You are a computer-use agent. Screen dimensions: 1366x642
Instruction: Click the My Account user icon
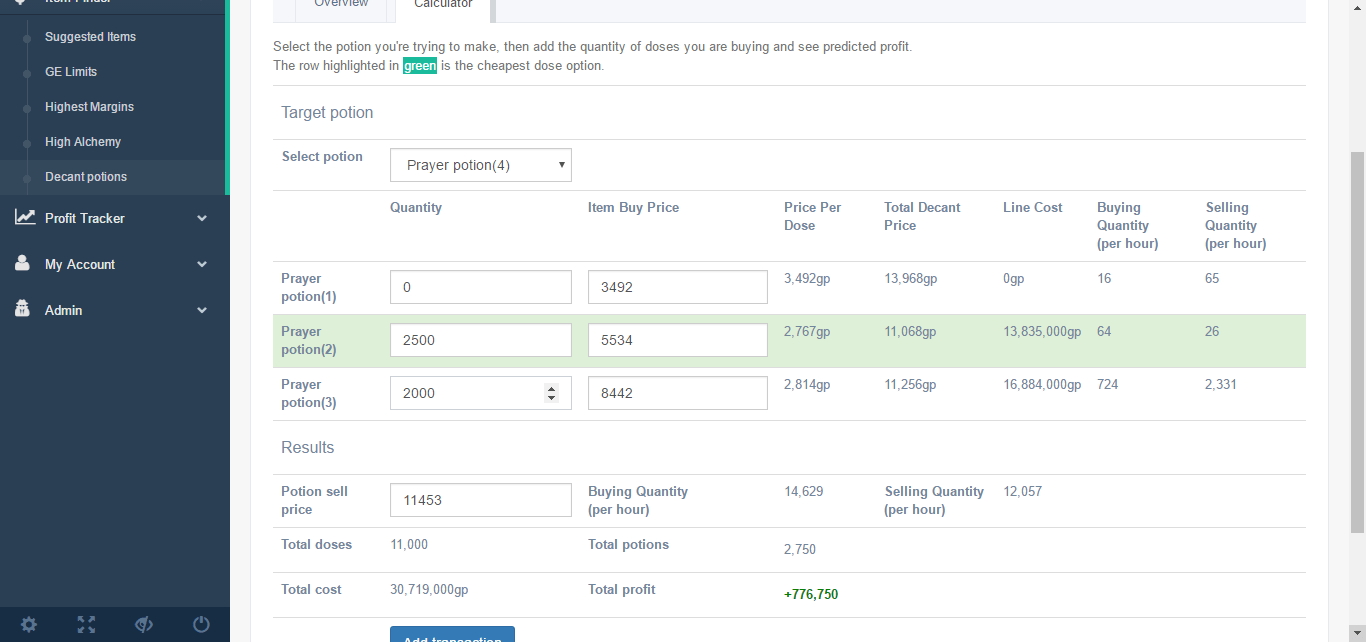22,264
